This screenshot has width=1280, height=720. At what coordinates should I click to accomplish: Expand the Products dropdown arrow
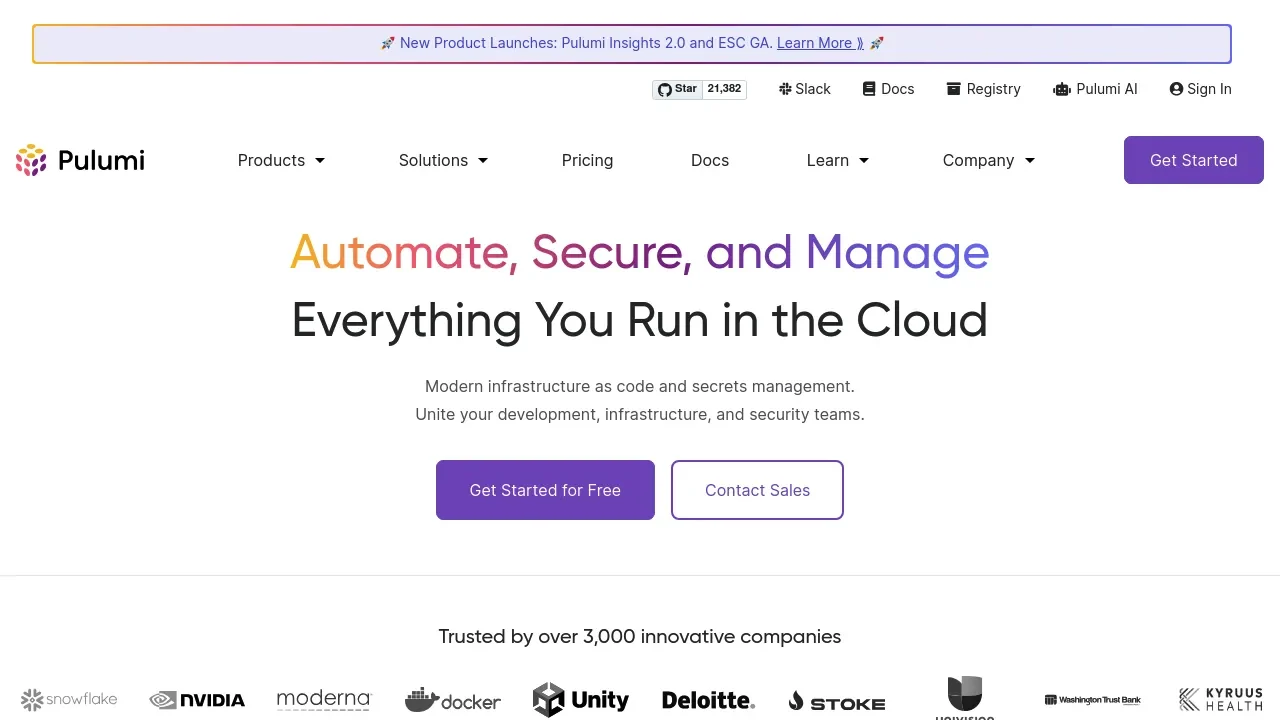320,160
